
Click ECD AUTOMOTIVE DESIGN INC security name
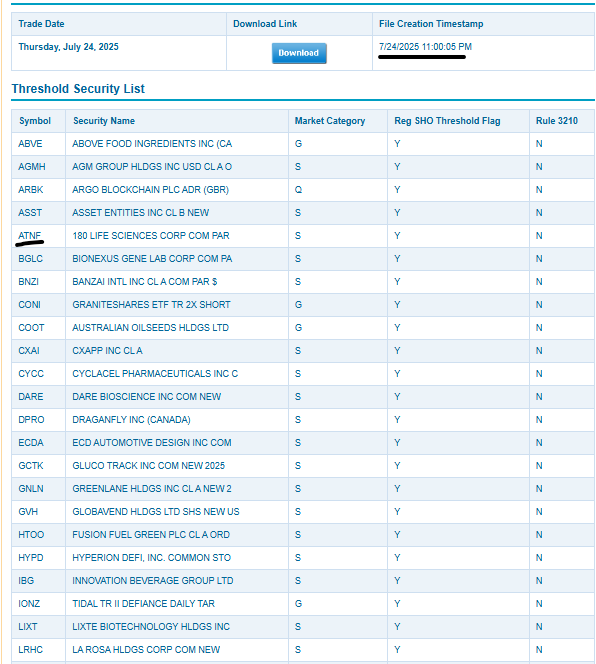tap(152, 443)
